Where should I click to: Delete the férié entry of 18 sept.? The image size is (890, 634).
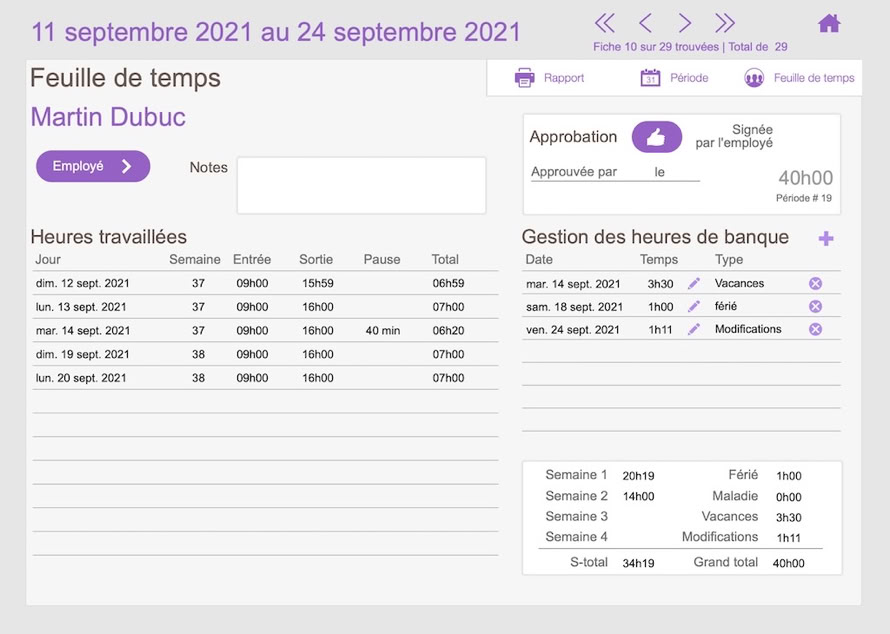(815, 307)
